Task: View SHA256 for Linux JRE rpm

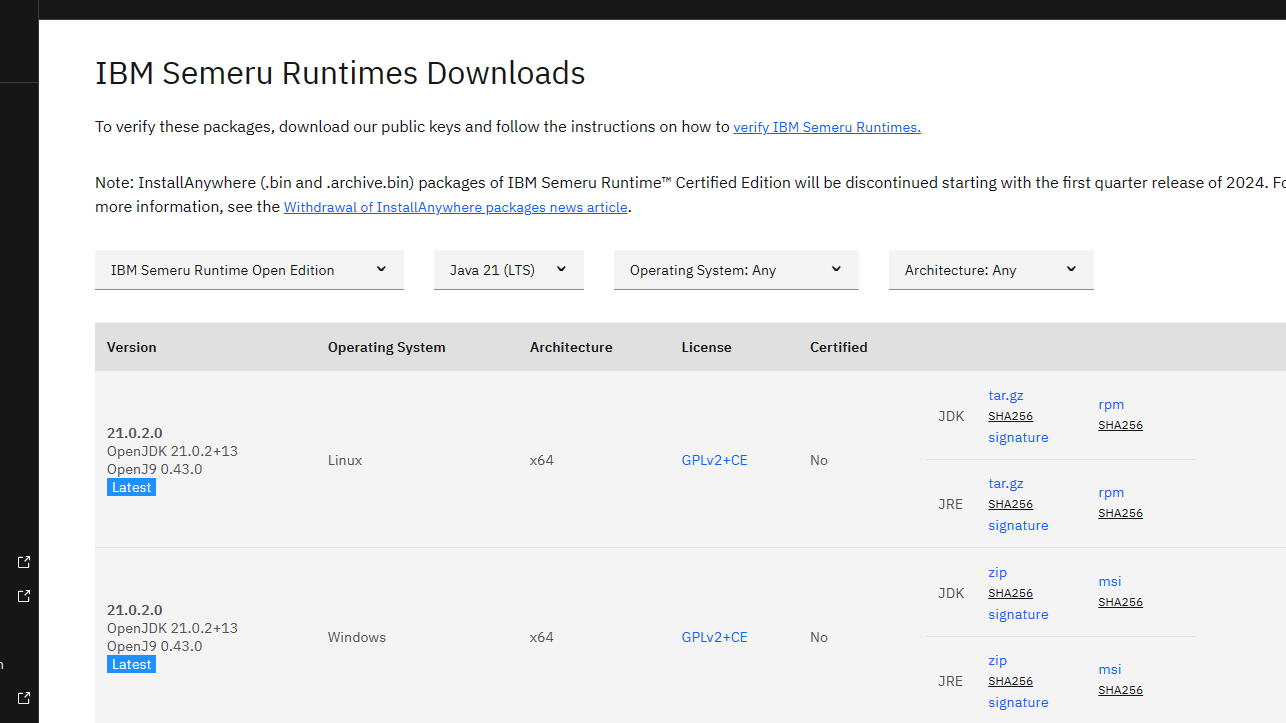Action: click(x=1120, y=513)
